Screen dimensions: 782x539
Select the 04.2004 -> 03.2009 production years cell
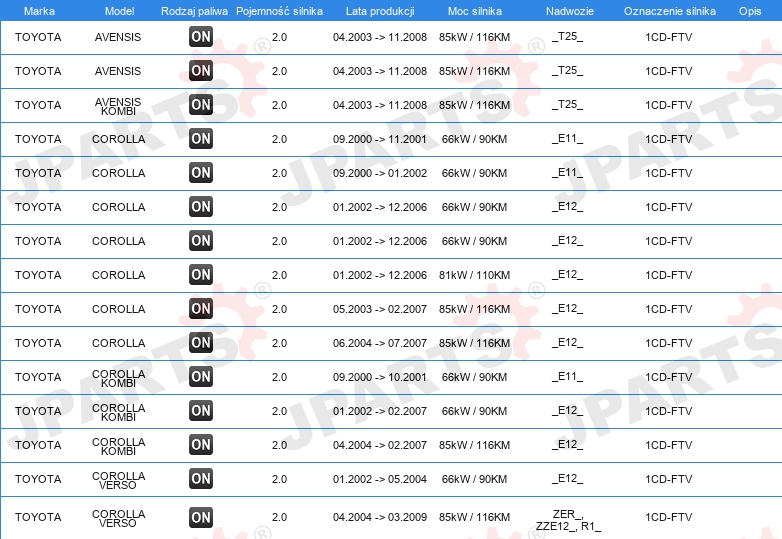click(380, 518)
